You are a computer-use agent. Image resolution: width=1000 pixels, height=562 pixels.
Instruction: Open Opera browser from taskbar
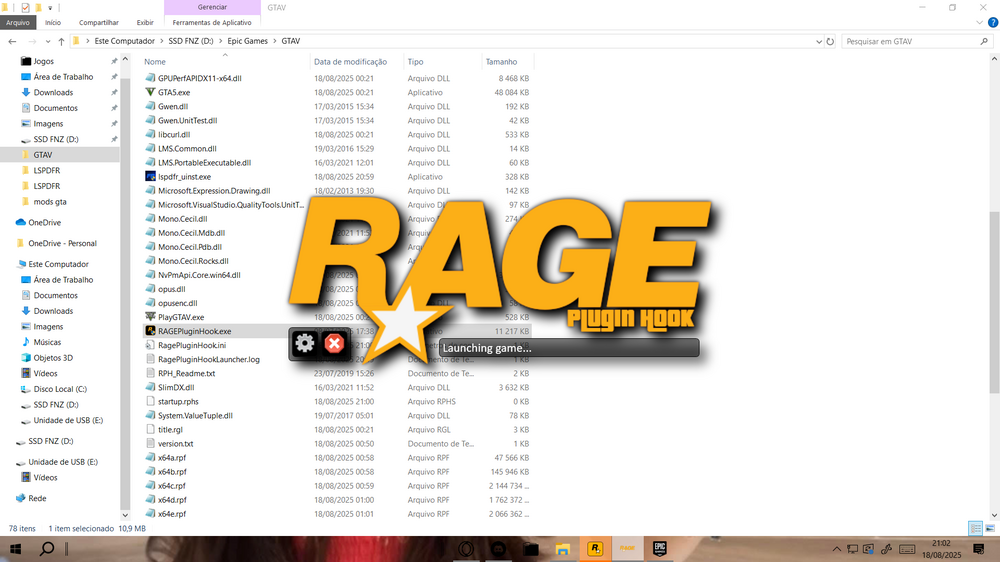tap(466, 549)
